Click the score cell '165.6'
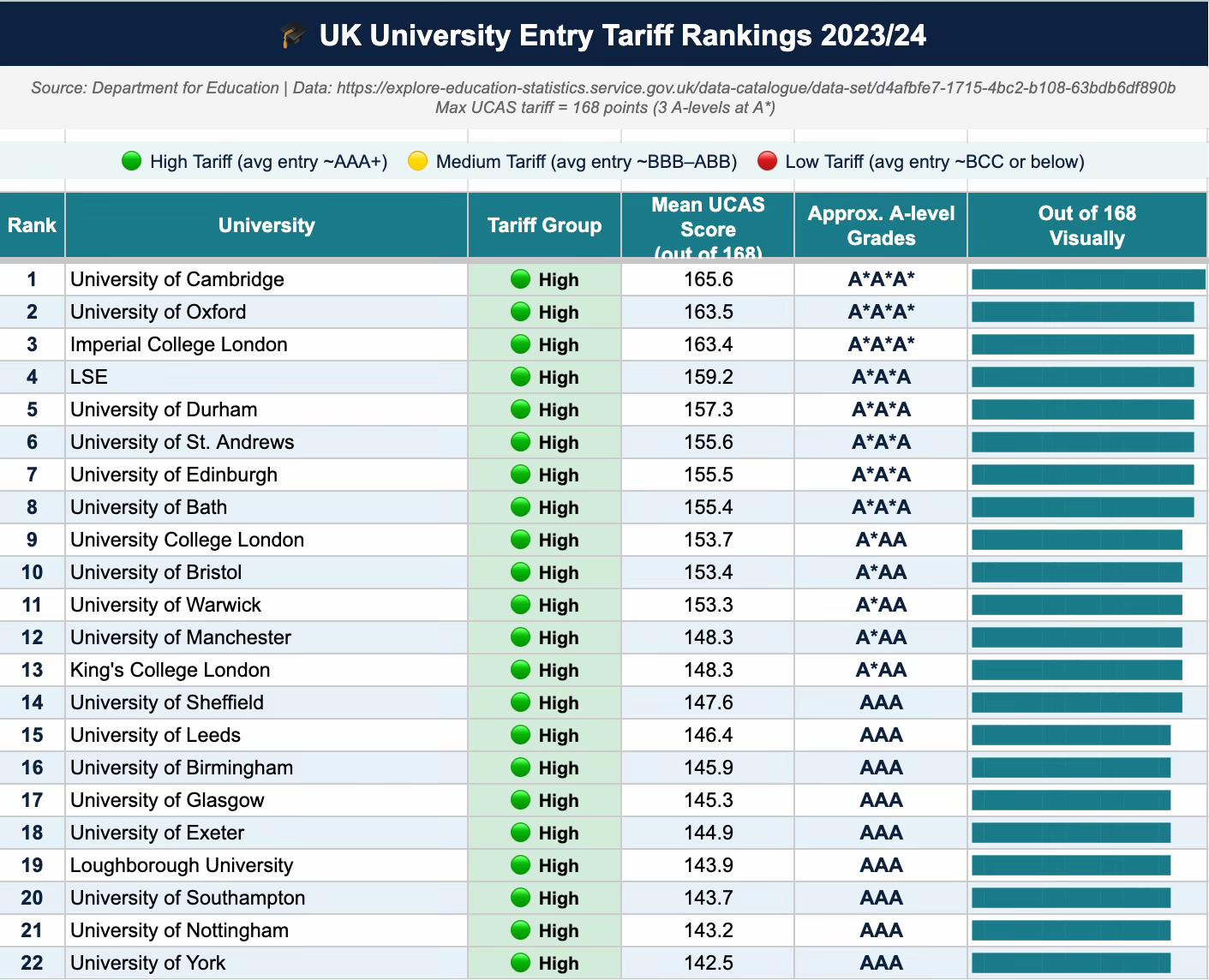Screen dimensions: 1209x980 click(708, 279)
